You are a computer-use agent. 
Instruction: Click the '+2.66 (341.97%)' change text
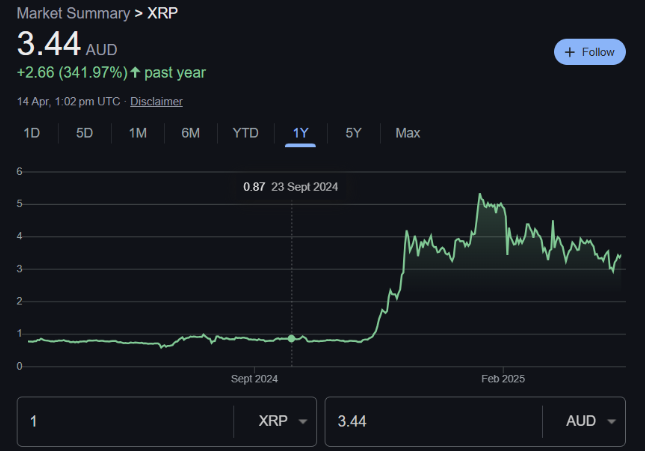pos(72,73)
